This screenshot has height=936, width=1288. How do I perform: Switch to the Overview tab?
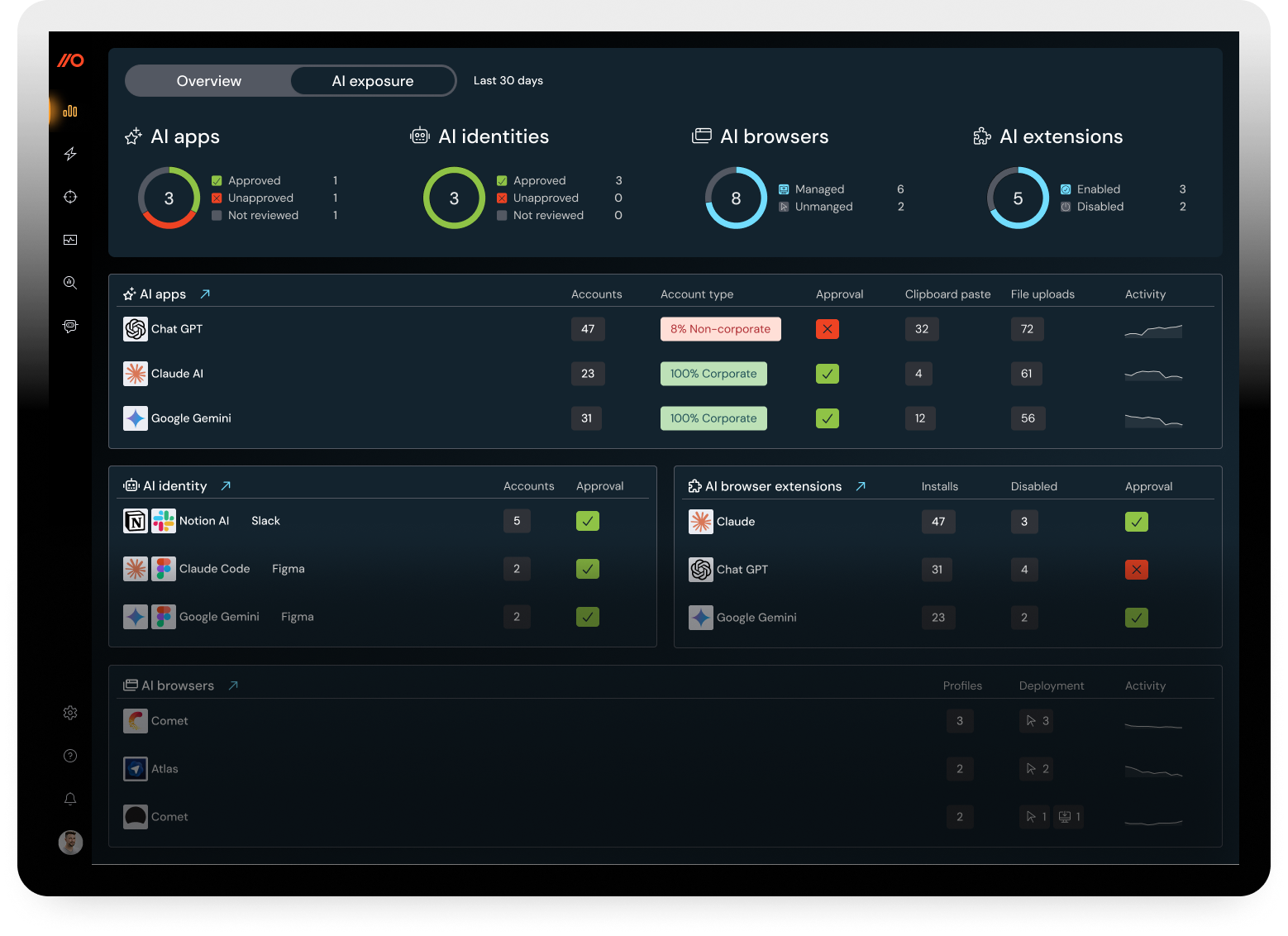pos(209,81)
